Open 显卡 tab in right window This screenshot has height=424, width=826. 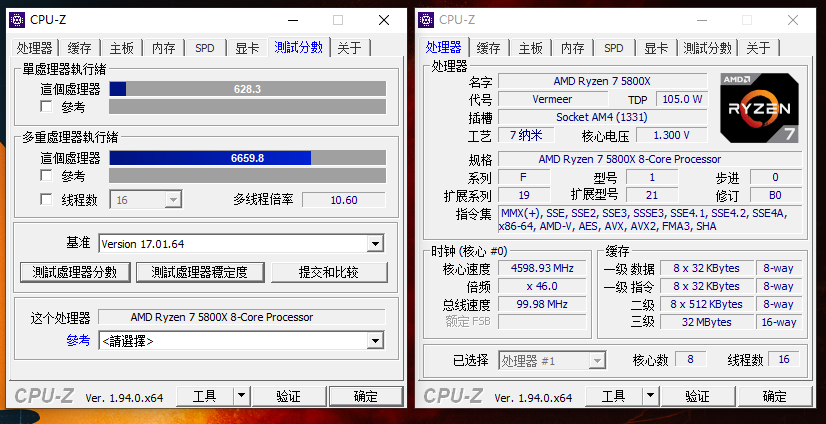[x=656, y=48]
